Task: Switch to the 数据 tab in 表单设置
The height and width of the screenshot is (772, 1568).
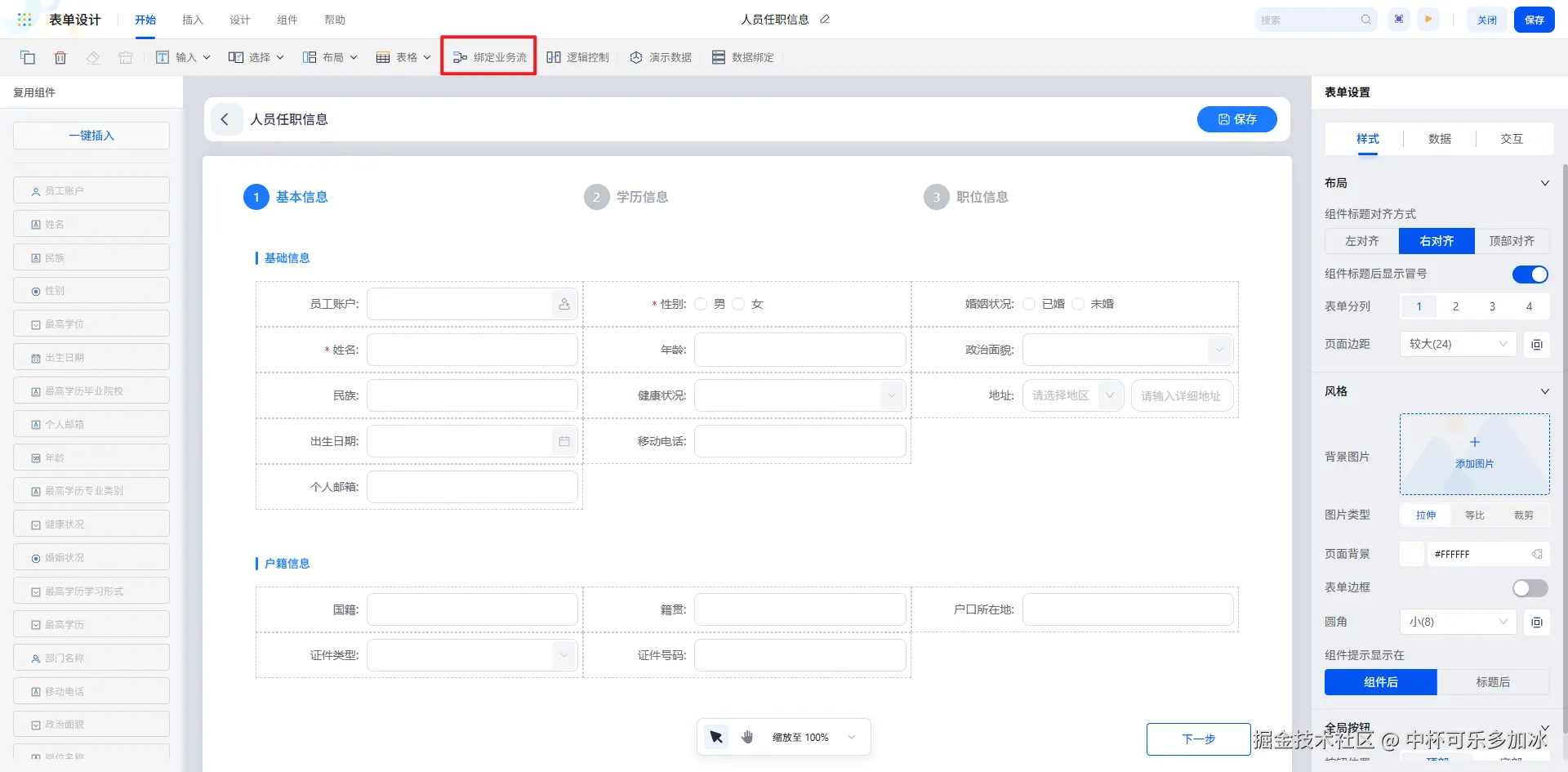Action: tap(1440, 139)
